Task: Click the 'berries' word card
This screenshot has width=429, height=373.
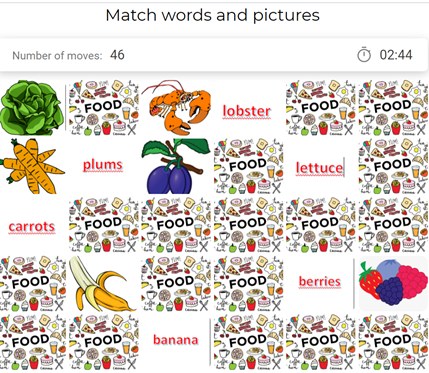Action: pyautogui.click(x=320, y=281)
